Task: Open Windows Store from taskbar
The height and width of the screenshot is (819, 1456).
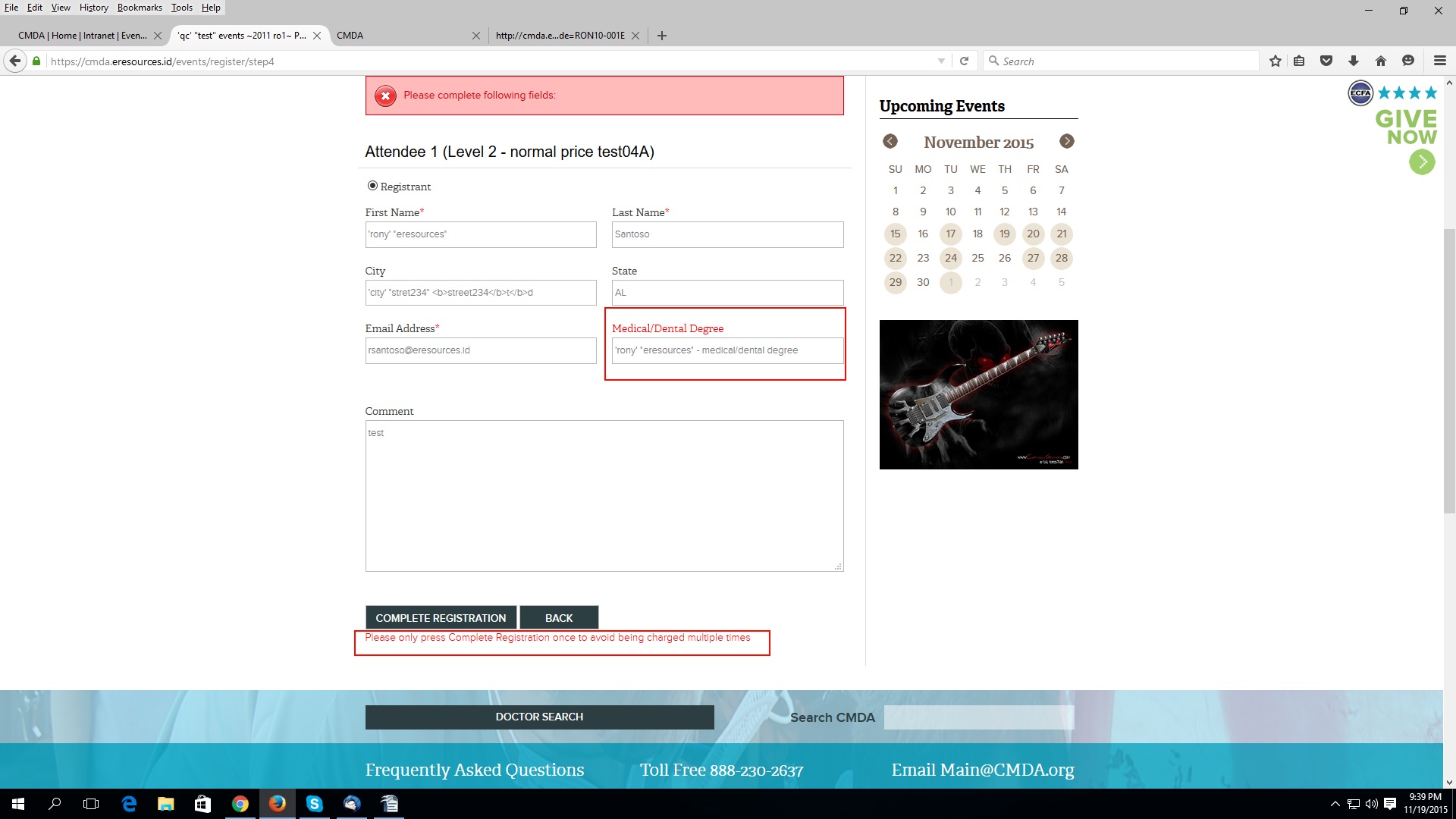Action: 202,804
